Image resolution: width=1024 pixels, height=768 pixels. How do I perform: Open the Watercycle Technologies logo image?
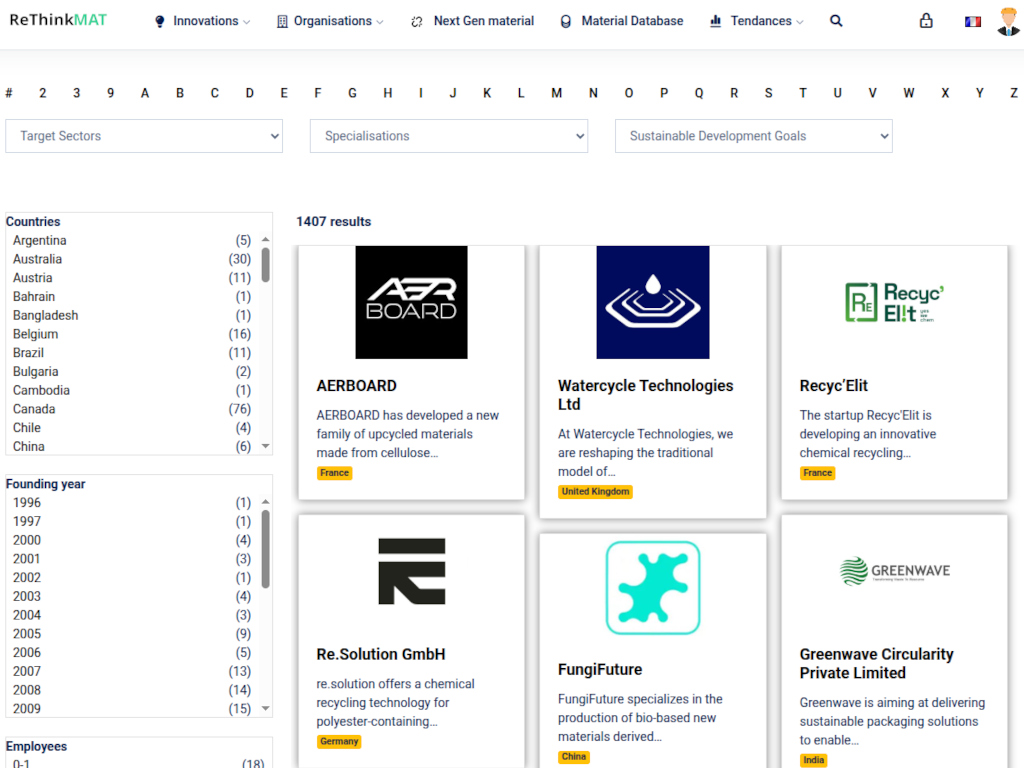pos(652,302)
